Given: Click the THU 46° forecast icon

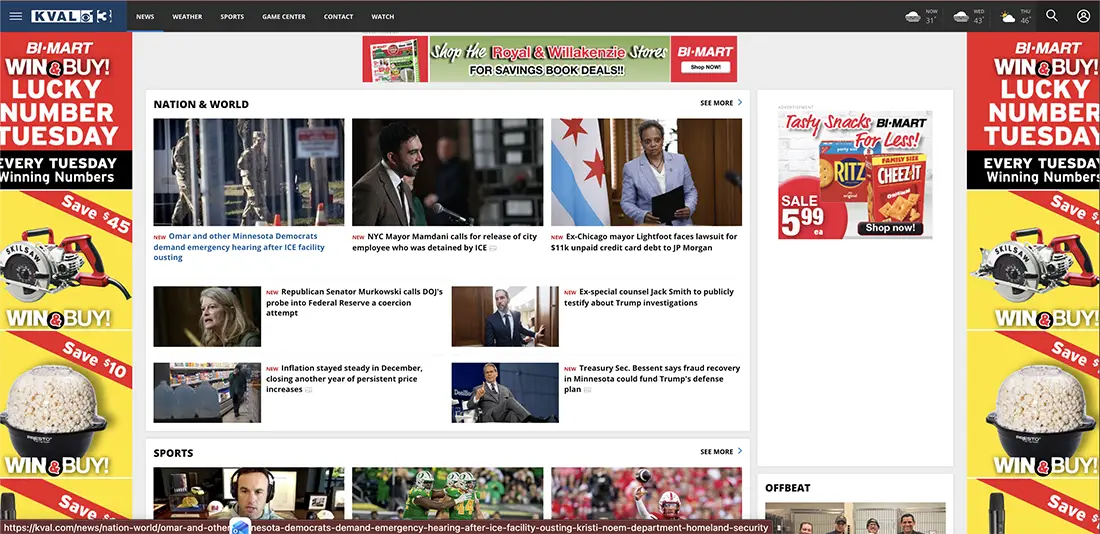Looking at the screenshot, I should pos(1007,17).
